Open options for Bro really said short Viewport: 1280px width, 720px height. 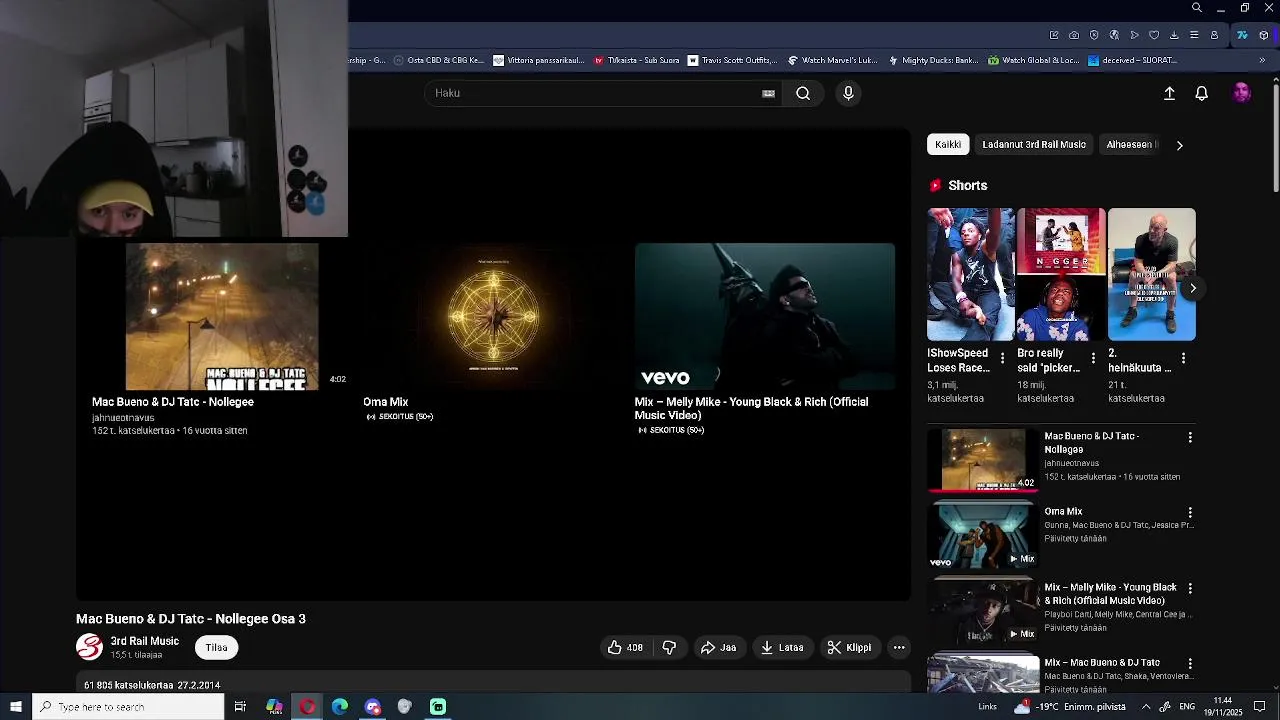[1093, 358]
